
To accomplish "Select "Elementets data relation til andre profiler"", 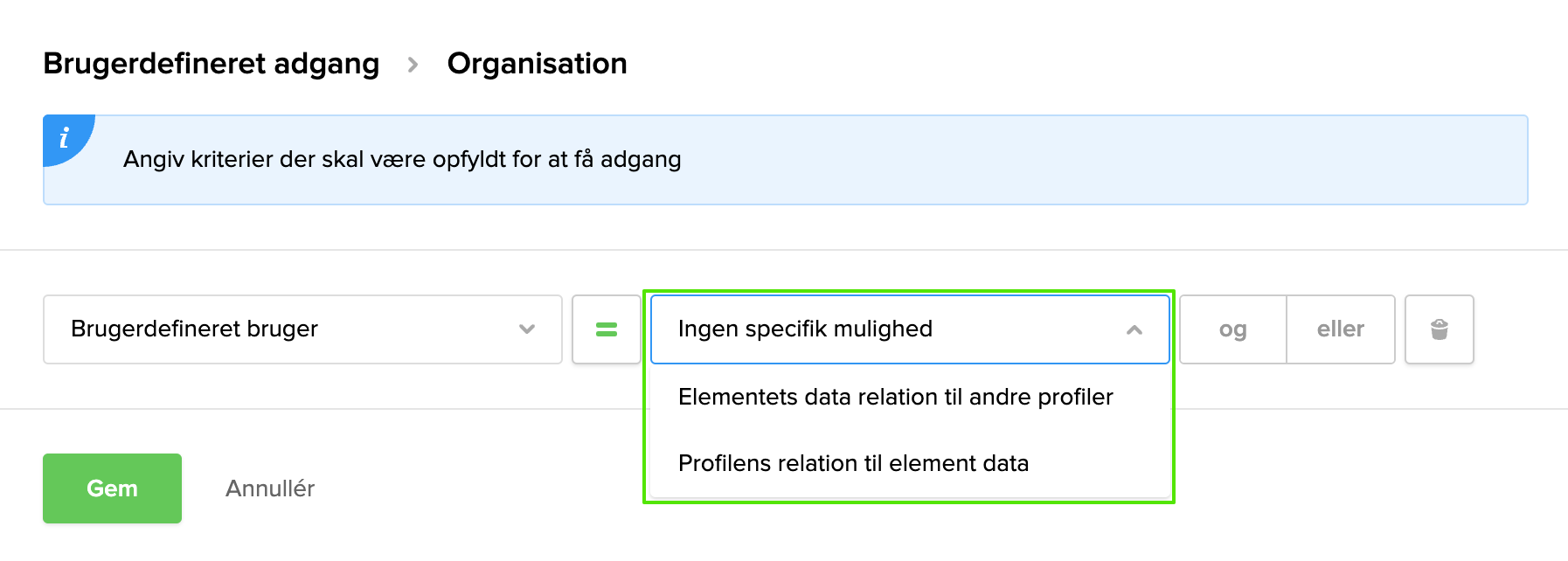I will tap(895, 397).
